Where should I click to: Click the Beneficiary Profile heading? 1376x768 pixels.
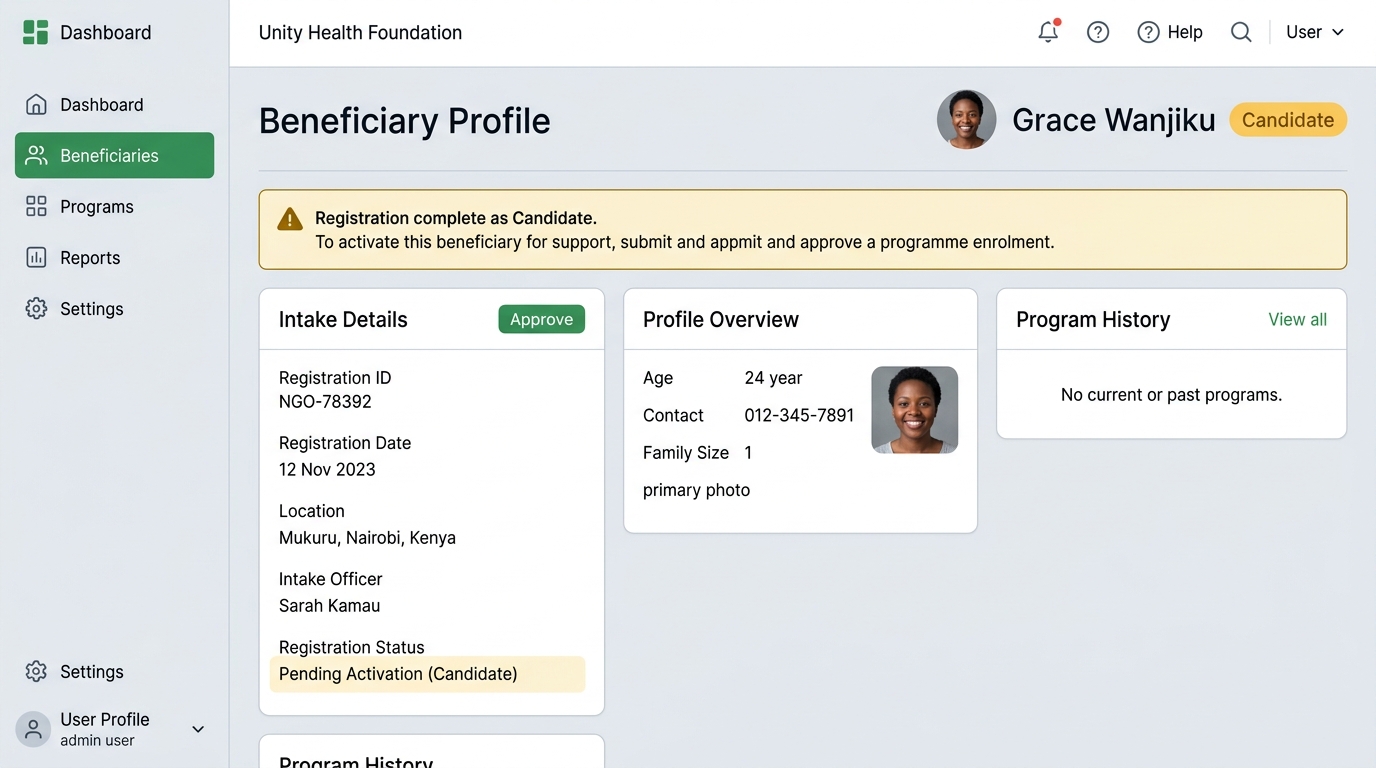point(404,121)
